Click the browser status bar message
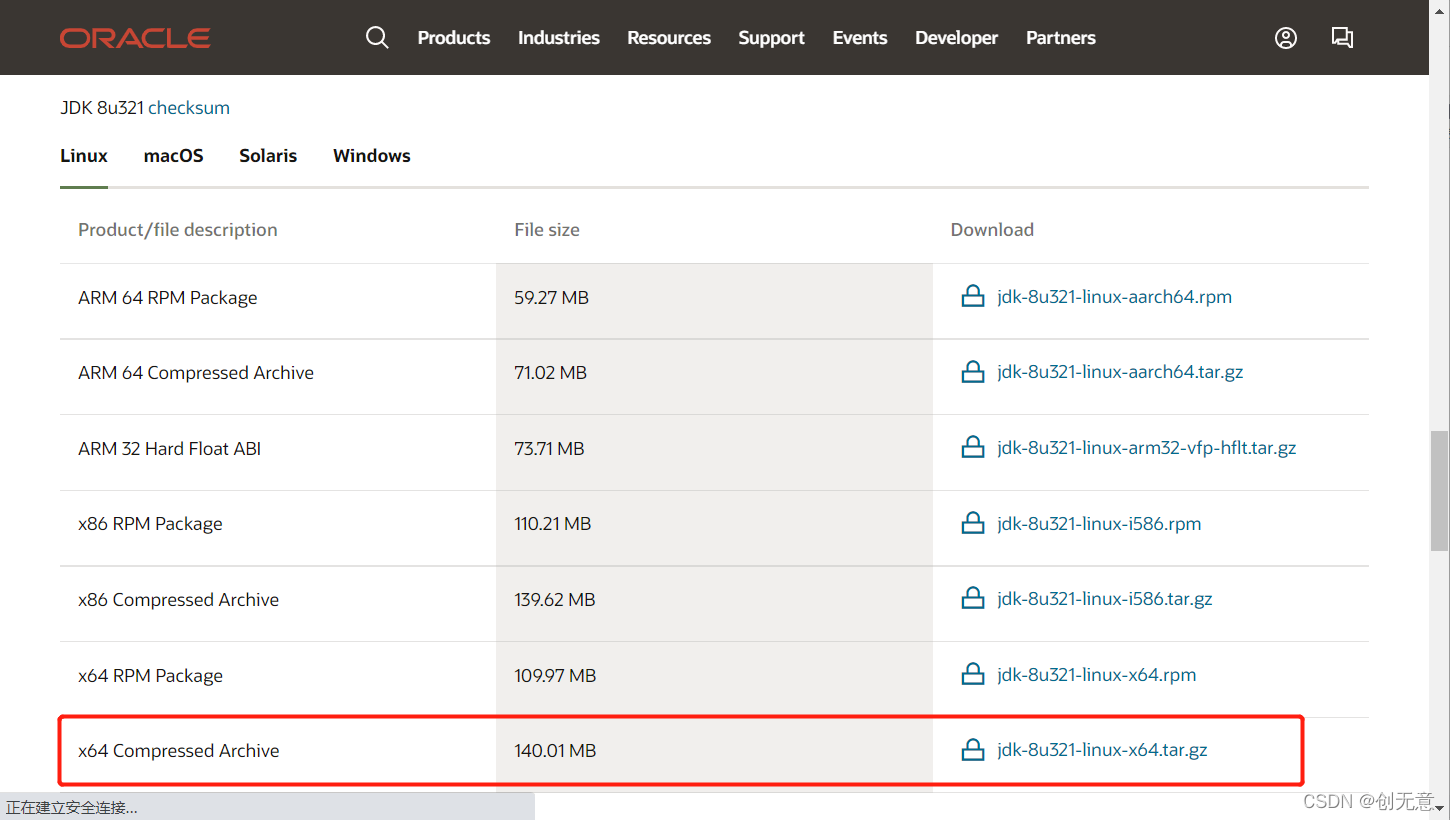This screenshot has width=1450, height=820. pyautogui.click(x=72, y=807)
